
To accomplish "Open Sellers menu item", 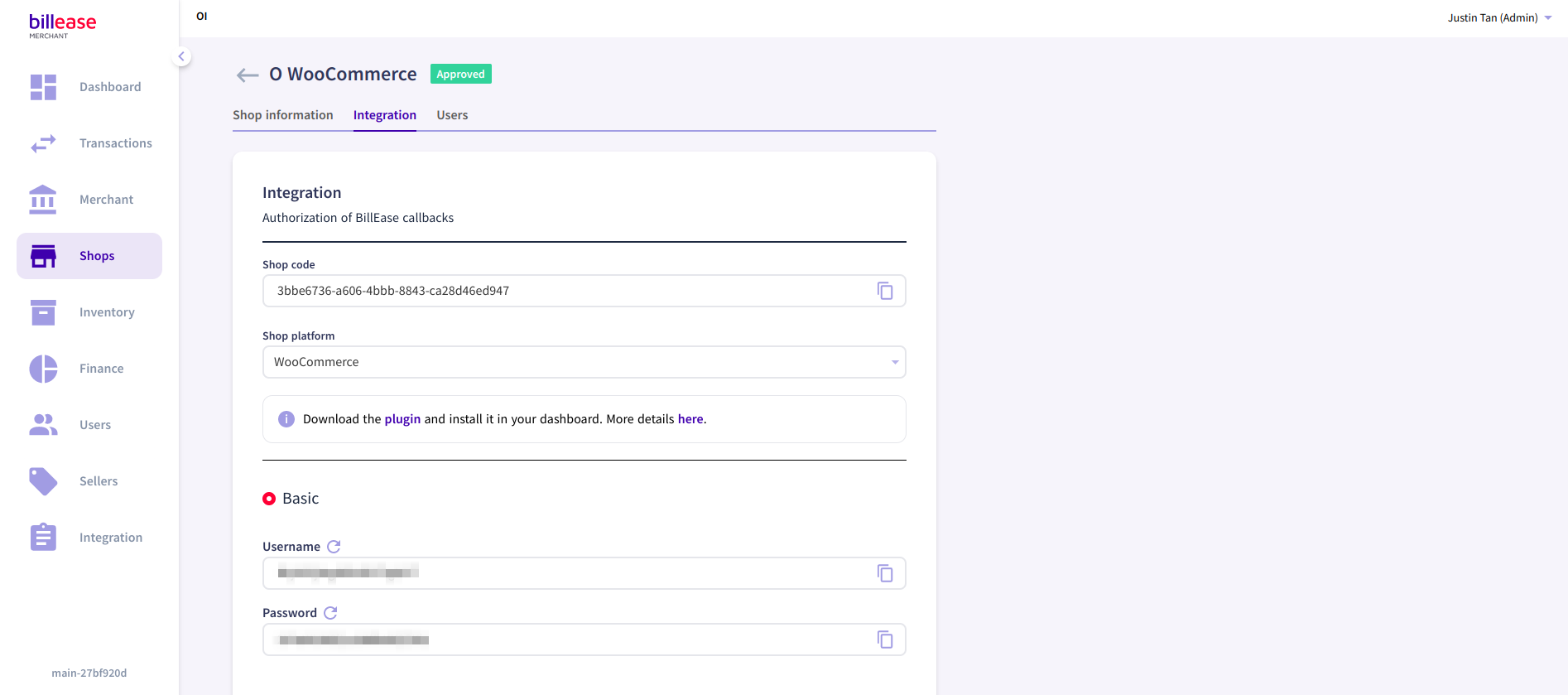I will click(x=89, y=481).
